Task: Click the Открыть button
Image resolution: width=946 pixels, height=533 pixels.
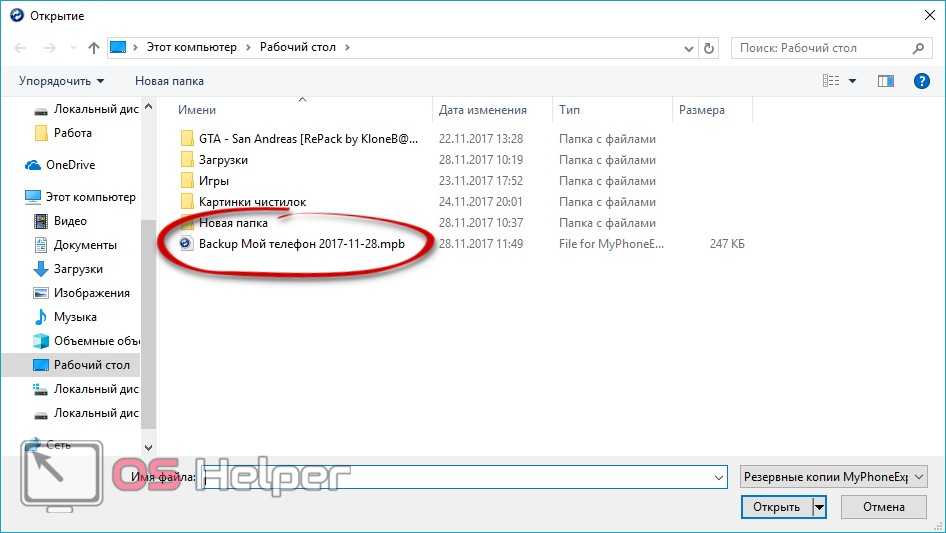Action: 776,507
